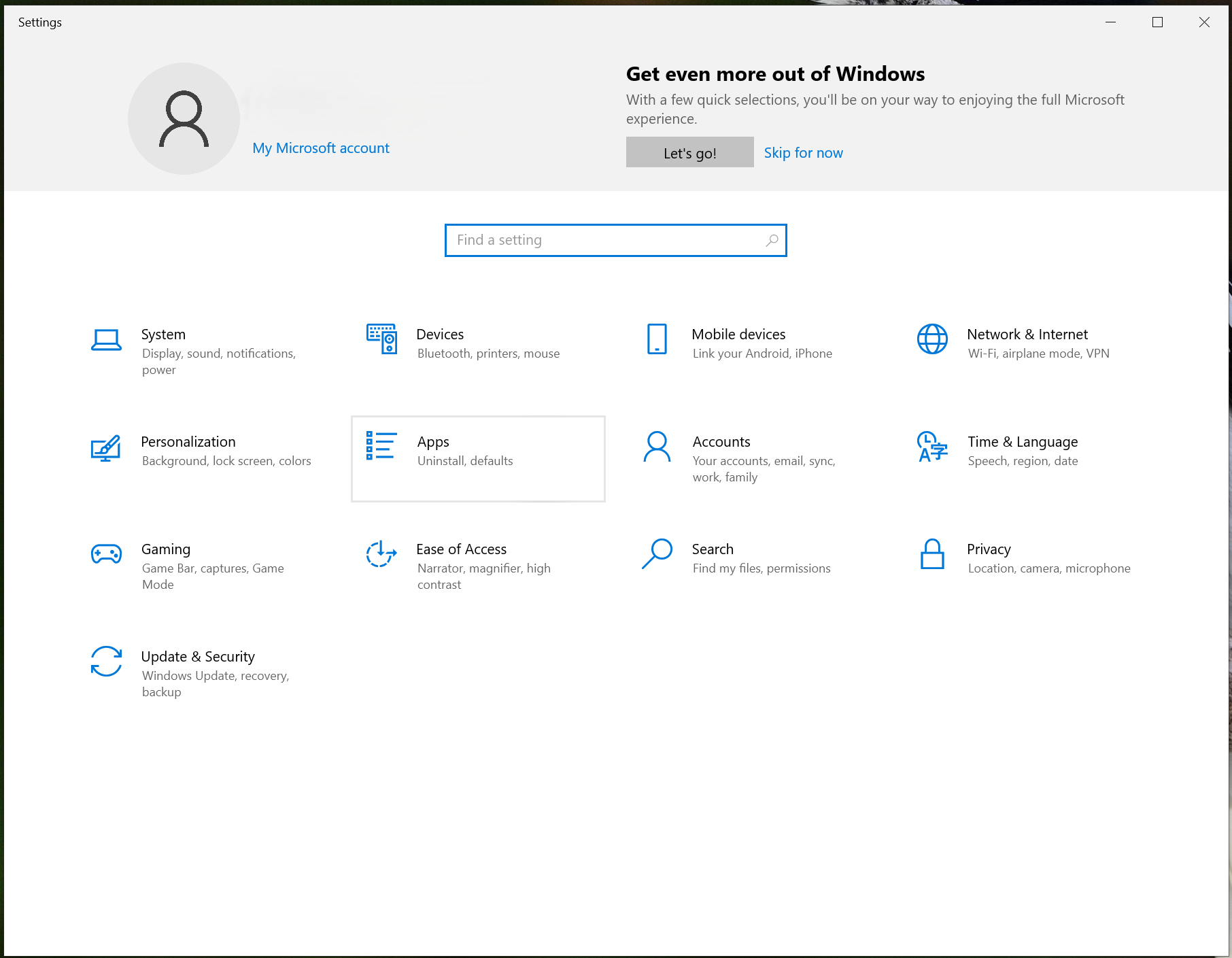Select the Update & Security refresh icon
1232x958 pixels.
[x=106, y=661]
